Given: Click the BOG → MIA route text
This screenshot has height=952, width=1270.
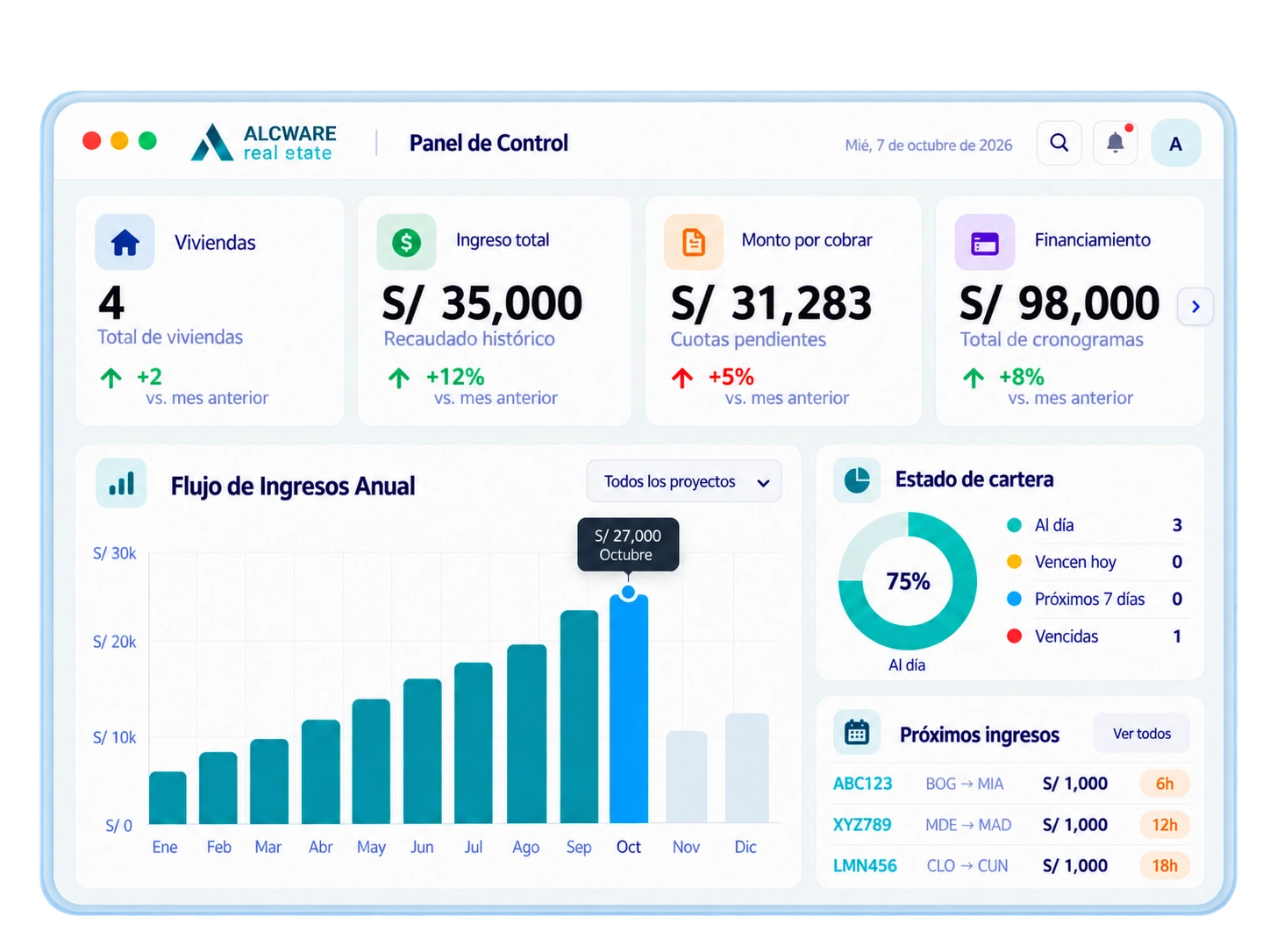Looking at the screenshot, I should coord(965,784).
